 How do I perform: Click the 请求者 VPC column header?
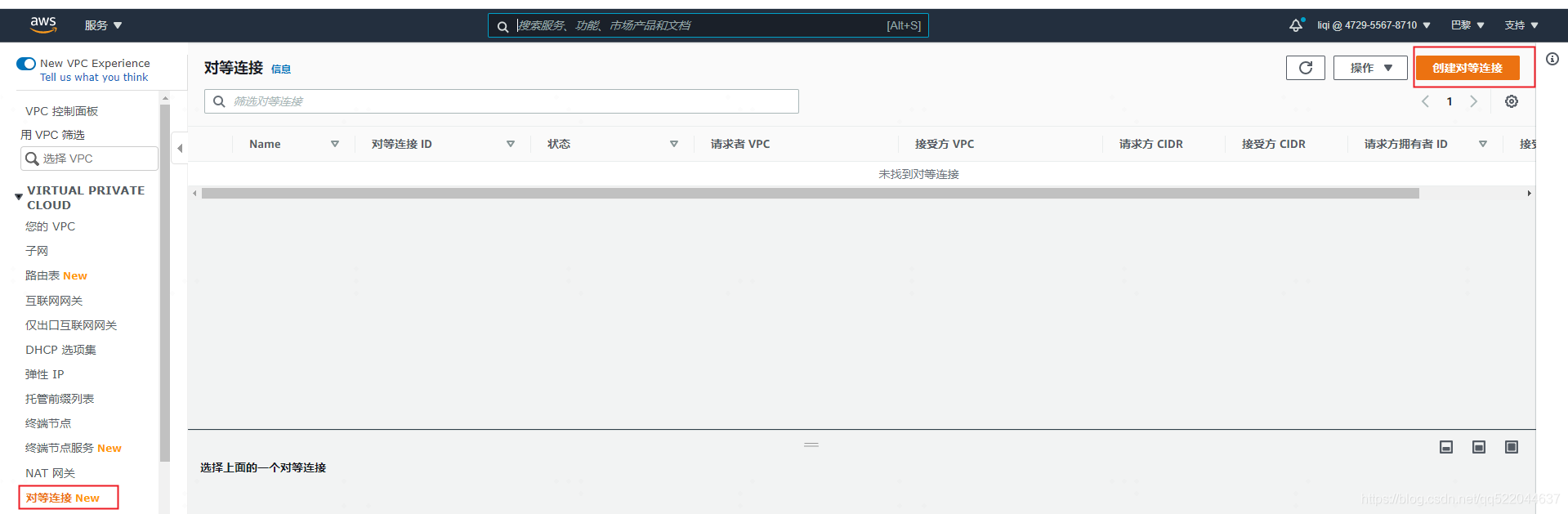pyautogui.click(x=740, y=144)
